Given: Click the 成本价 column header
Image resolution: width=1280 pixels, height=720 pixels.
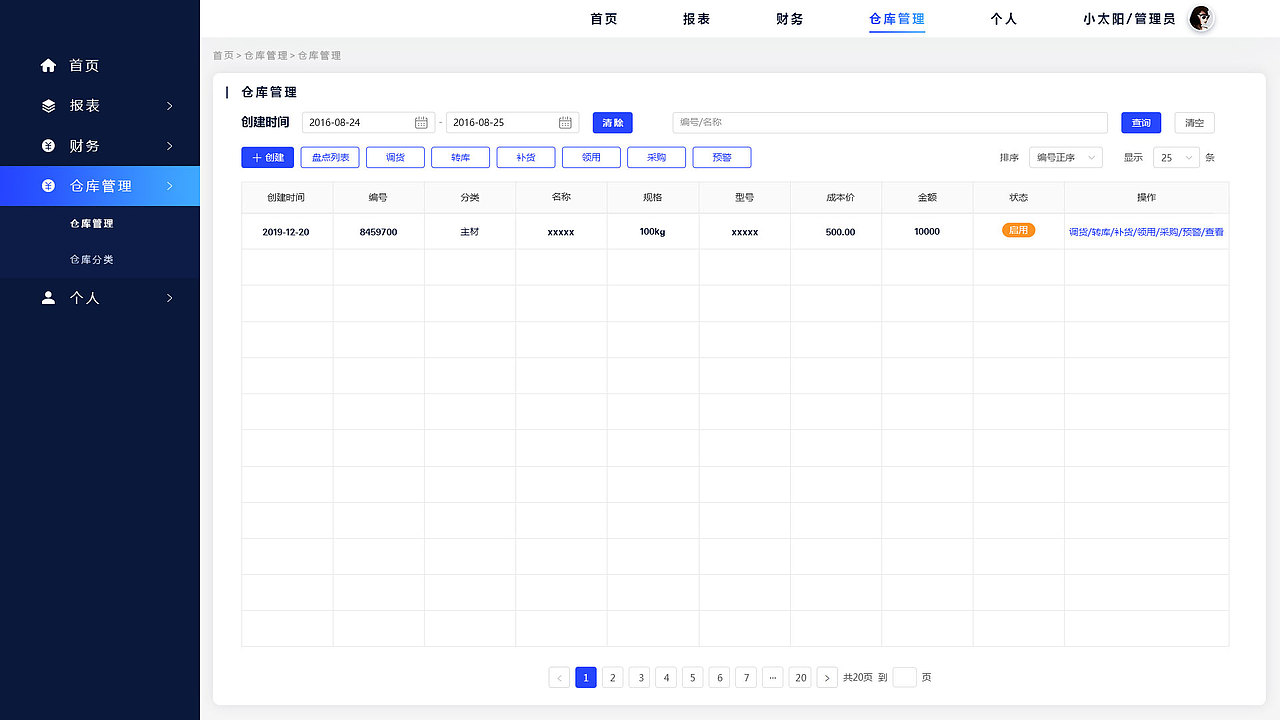Looking at the screenshot, I should [x=840, y=198].
